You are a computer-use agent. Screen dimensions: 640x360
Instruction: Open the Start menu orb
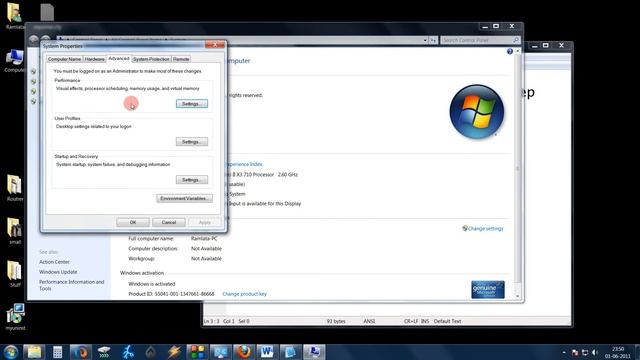click(x=11, y=352)
